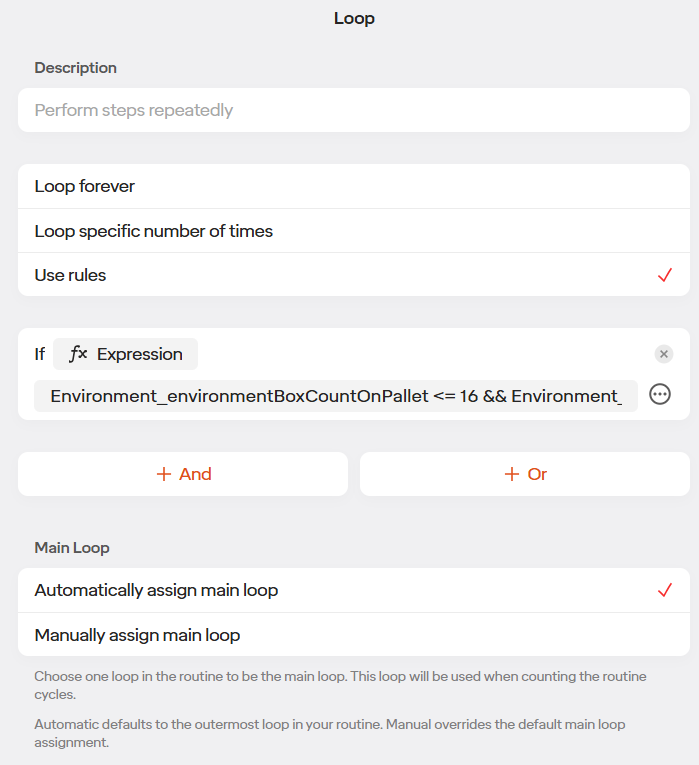
Task: Choose Manually assign main loop
Action: coord(354,635)
